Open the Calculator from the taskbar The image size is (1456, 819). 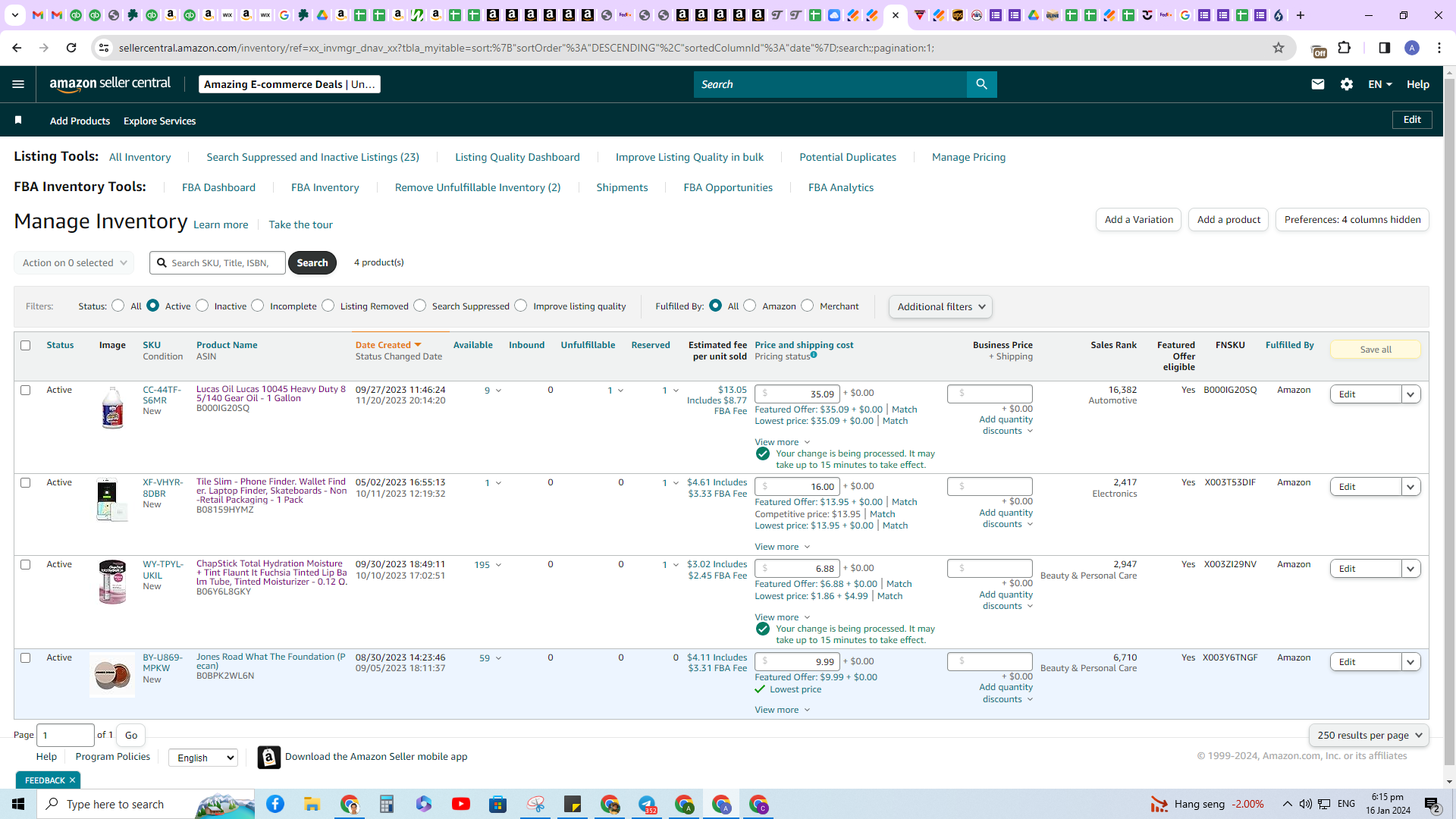(386, 804)
